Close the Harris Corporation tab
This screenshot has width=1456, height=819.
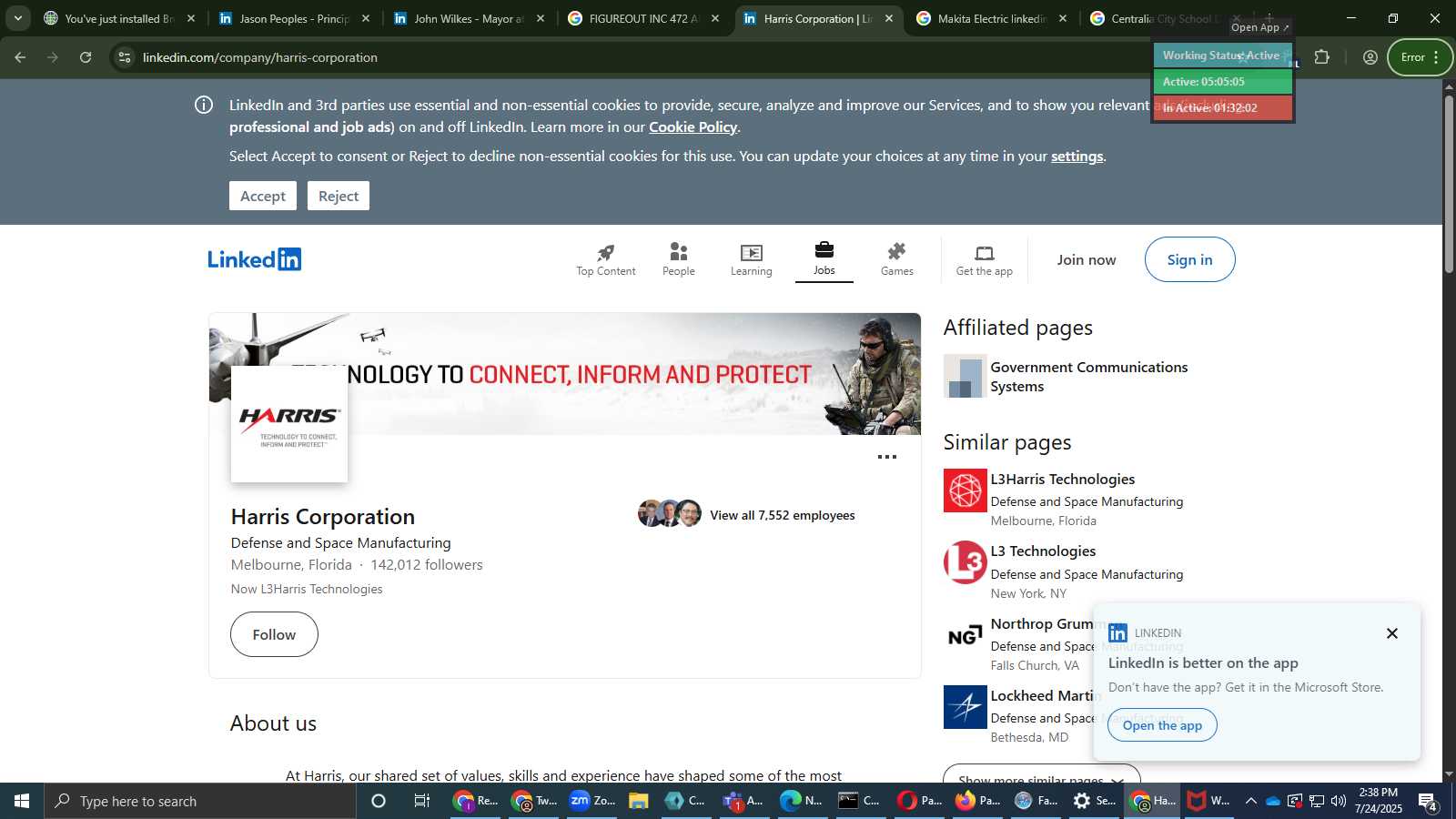(x=889, y=18)
